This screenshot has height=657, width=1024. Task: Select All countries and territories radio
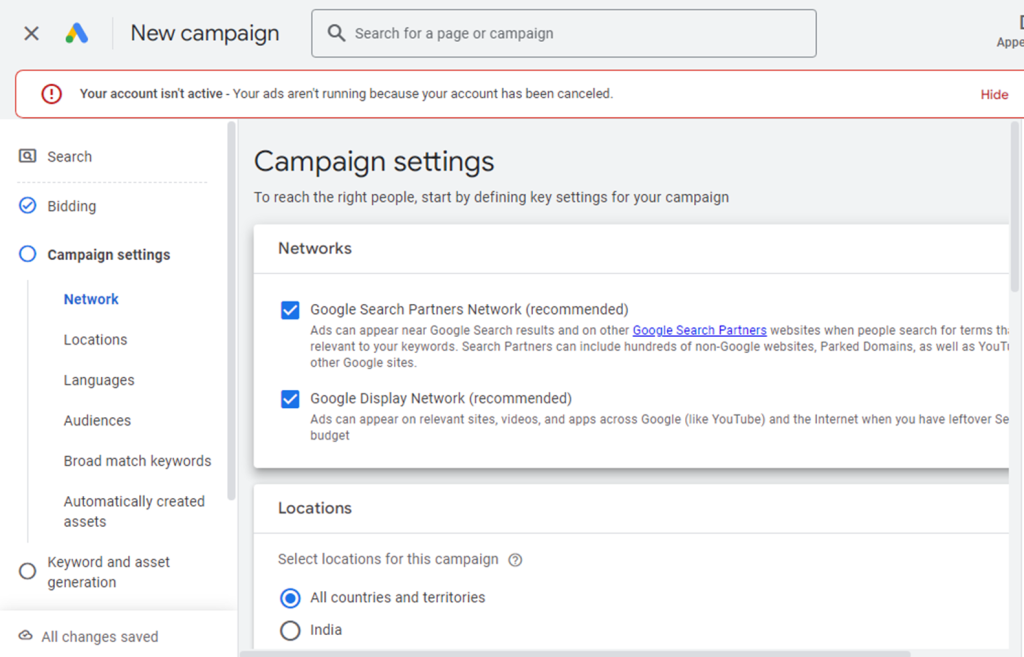click(290, 598)
